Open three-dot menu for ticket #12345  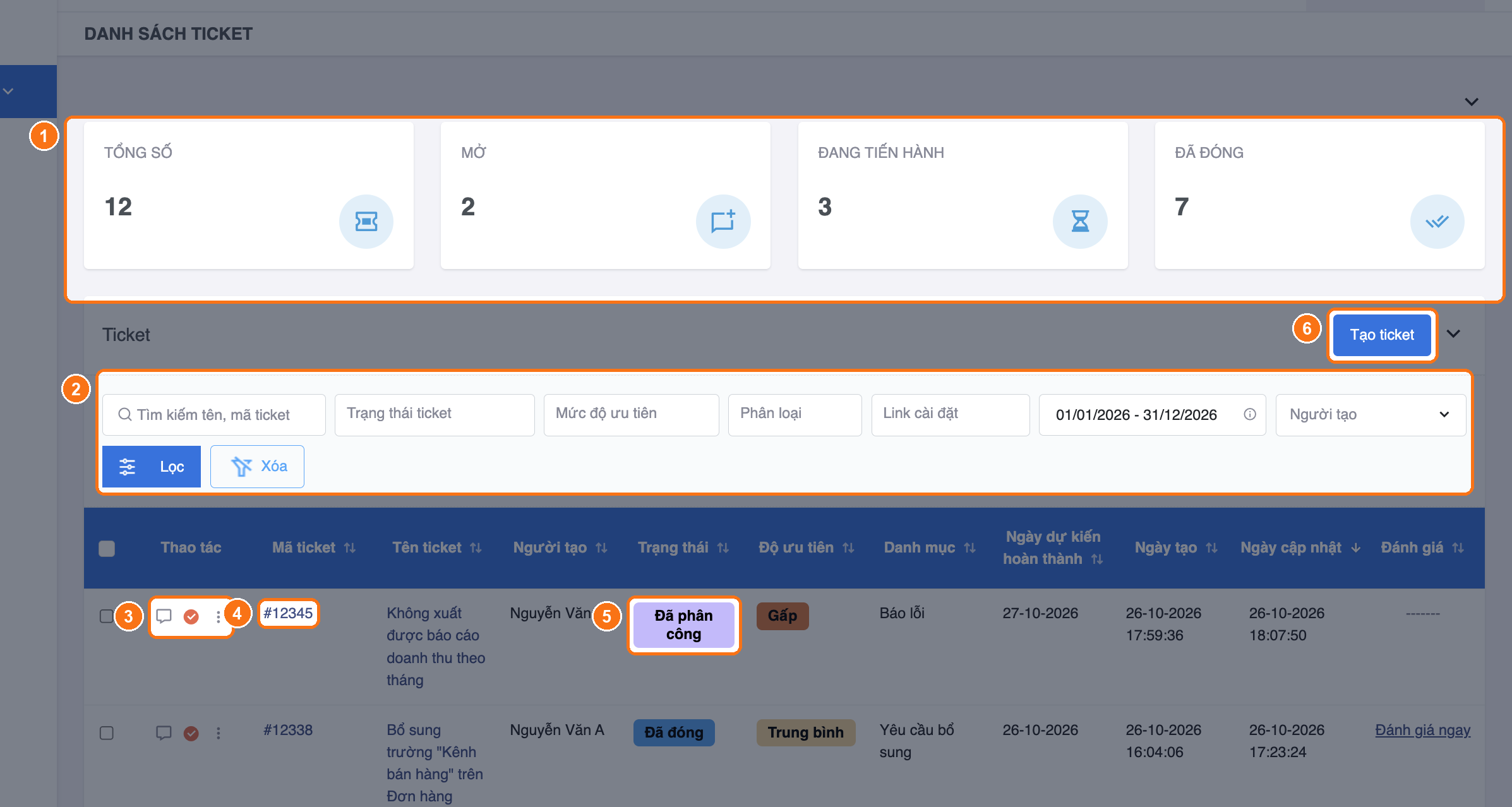tap(219, 616)
